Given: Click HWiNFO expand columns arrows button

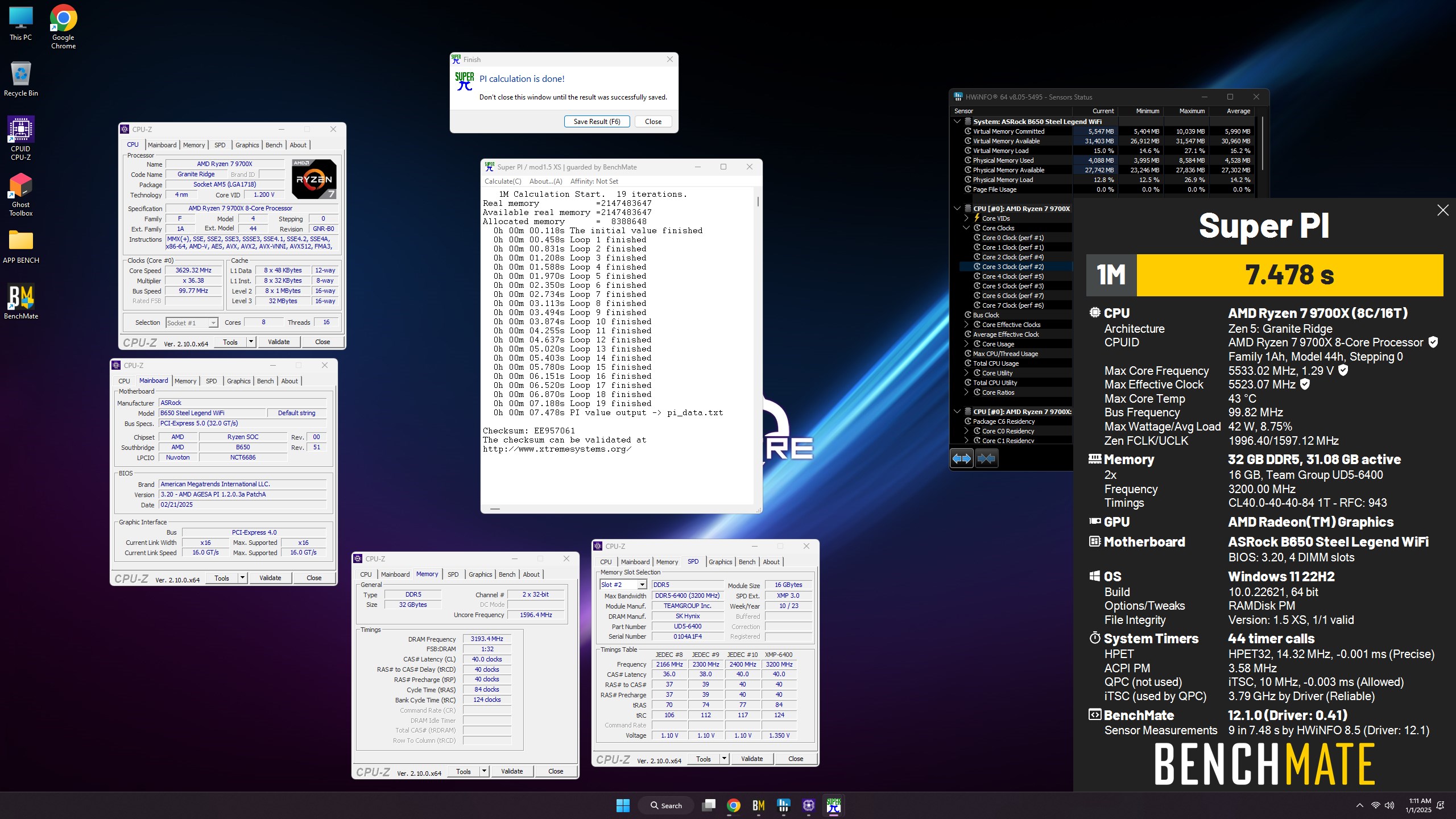Looking at the screenshot, I should pos(962,458).
